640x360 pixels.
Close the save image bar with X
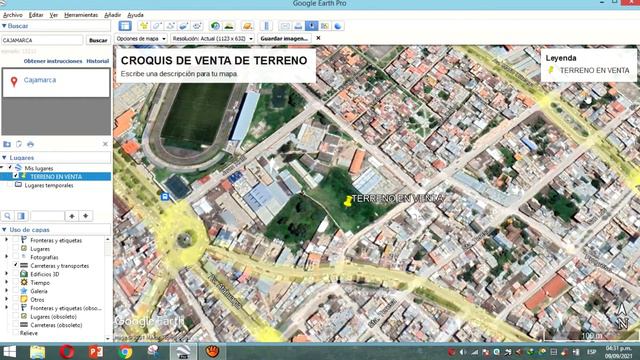coord(318,38)
